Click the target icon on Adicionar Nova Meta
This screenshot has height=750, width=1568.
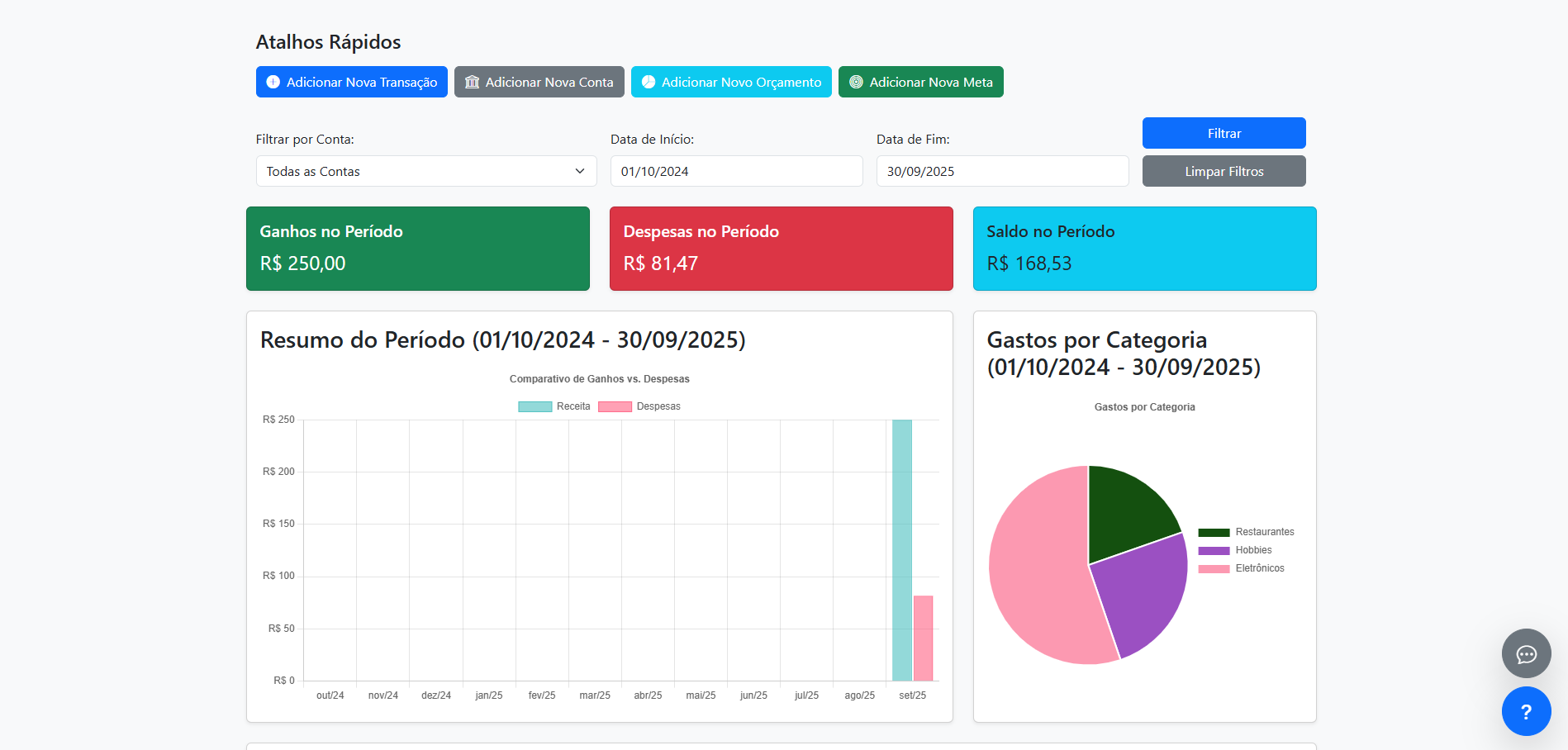[855, 82]
